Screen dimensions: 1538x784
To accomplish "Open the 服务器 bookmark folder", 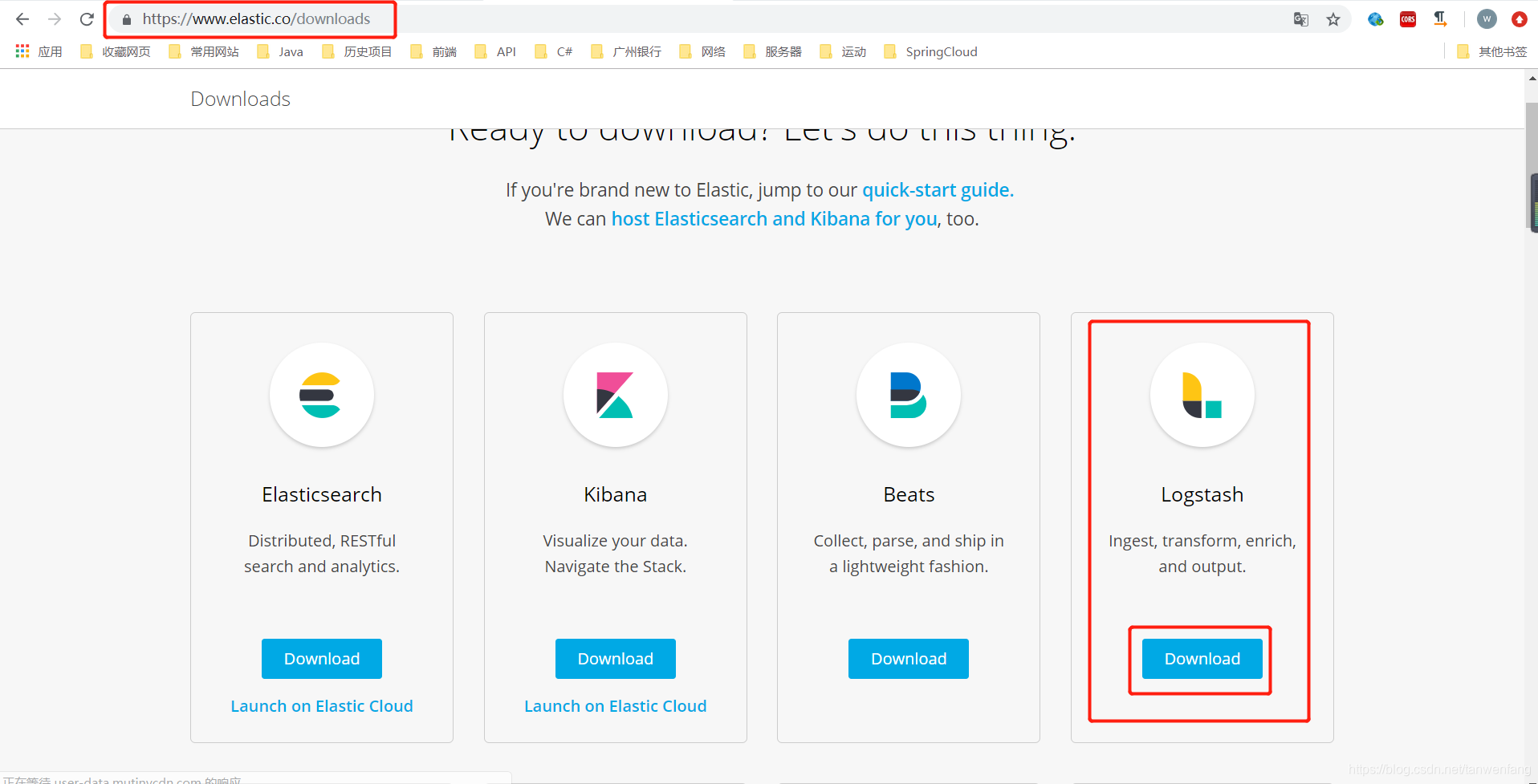I will 773,51.
